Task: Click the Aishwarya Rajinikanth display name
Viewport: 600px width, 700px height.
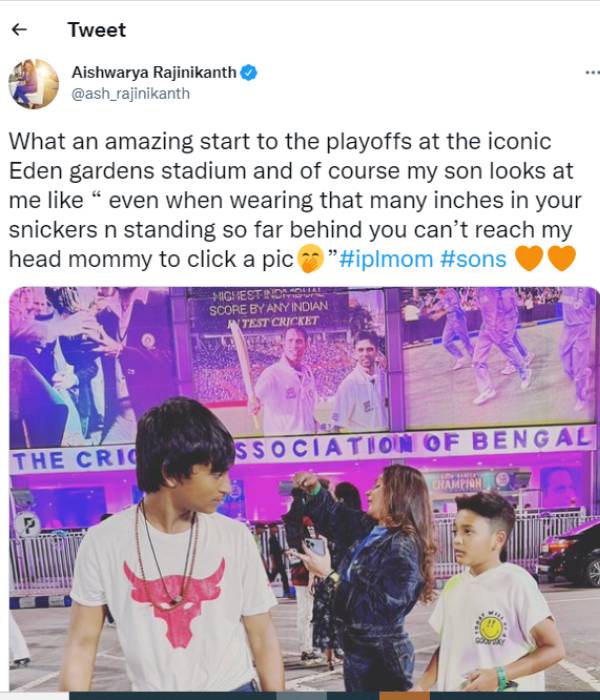Action: [x=154, y=72]
